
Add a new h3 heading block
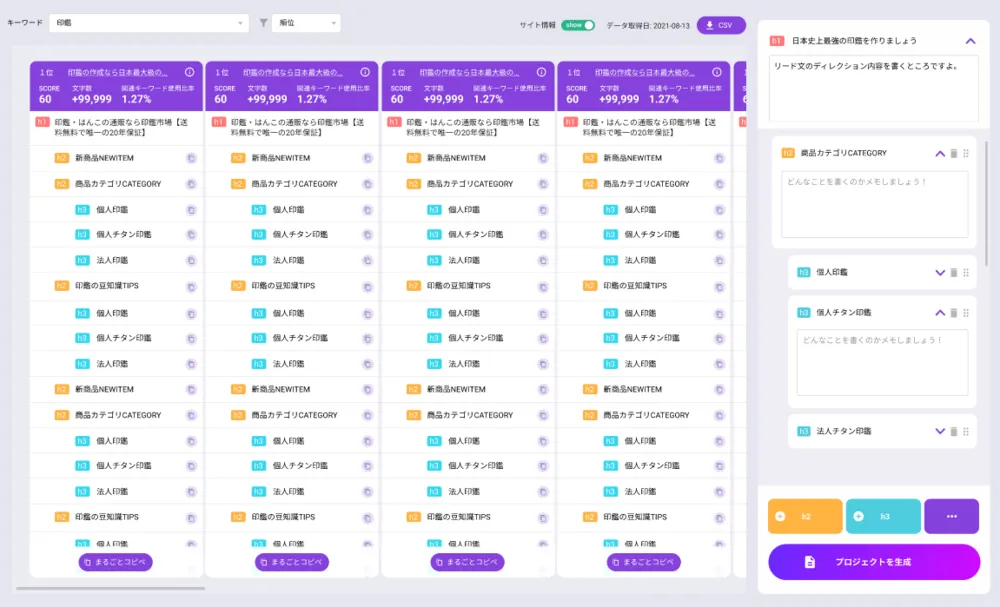tap(883, 516)
